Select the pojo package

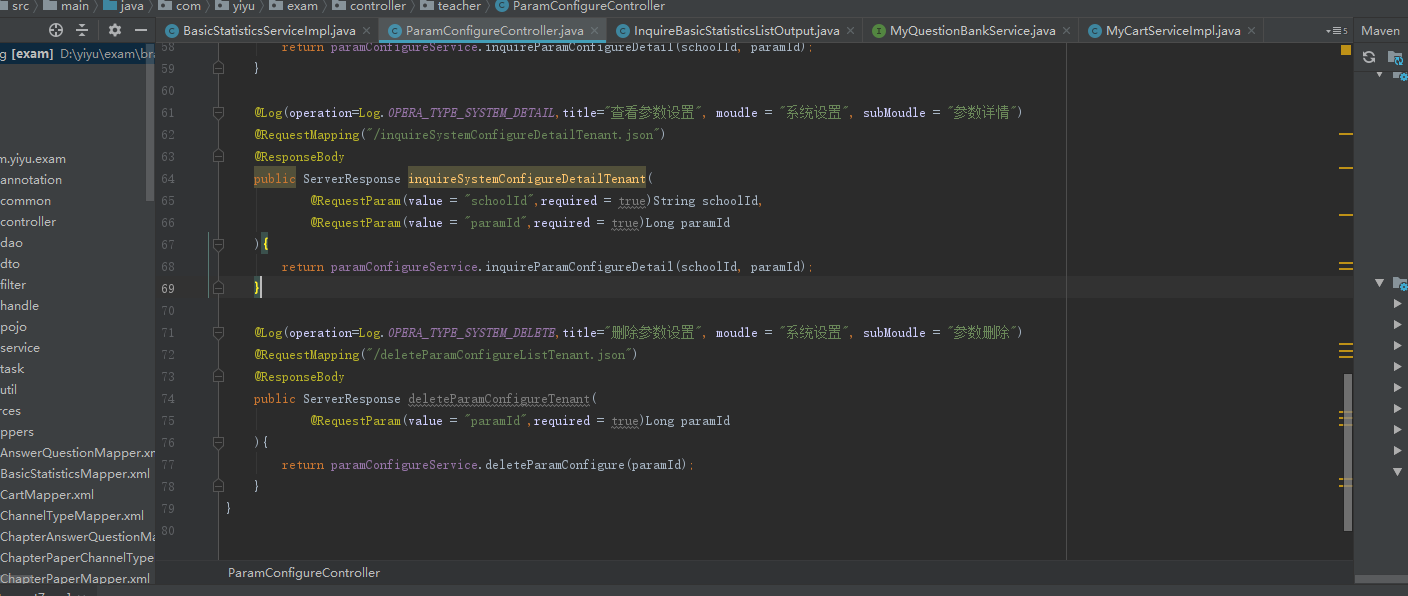click(x=13, y=327)
